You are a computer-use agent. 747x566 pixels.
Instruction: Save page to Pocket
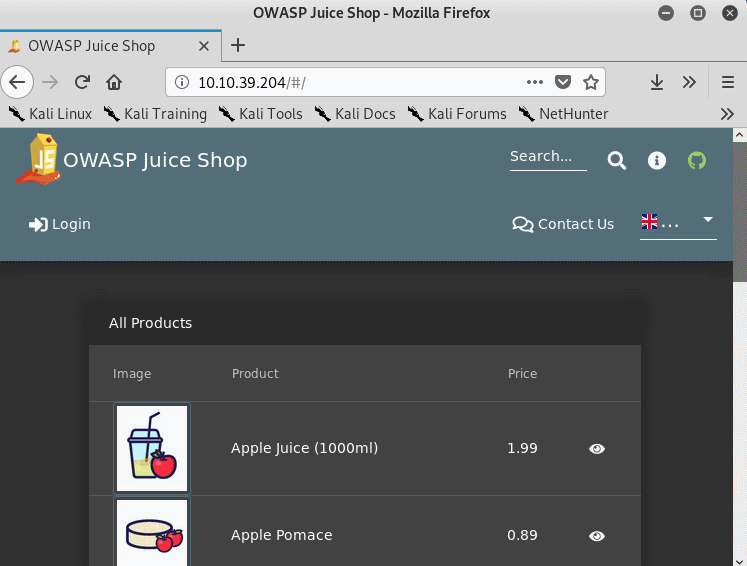pyautogui.click(x=563, y=82)
